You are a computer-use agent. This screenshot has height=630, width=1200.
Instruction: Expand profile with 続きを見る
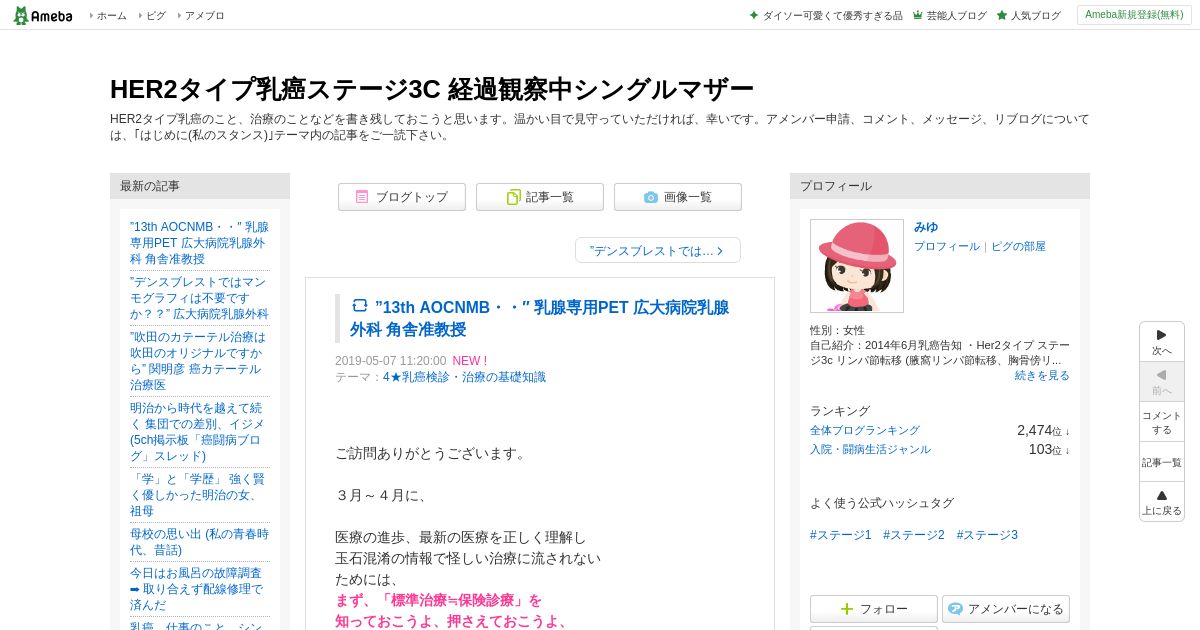tap(1042, 375)
